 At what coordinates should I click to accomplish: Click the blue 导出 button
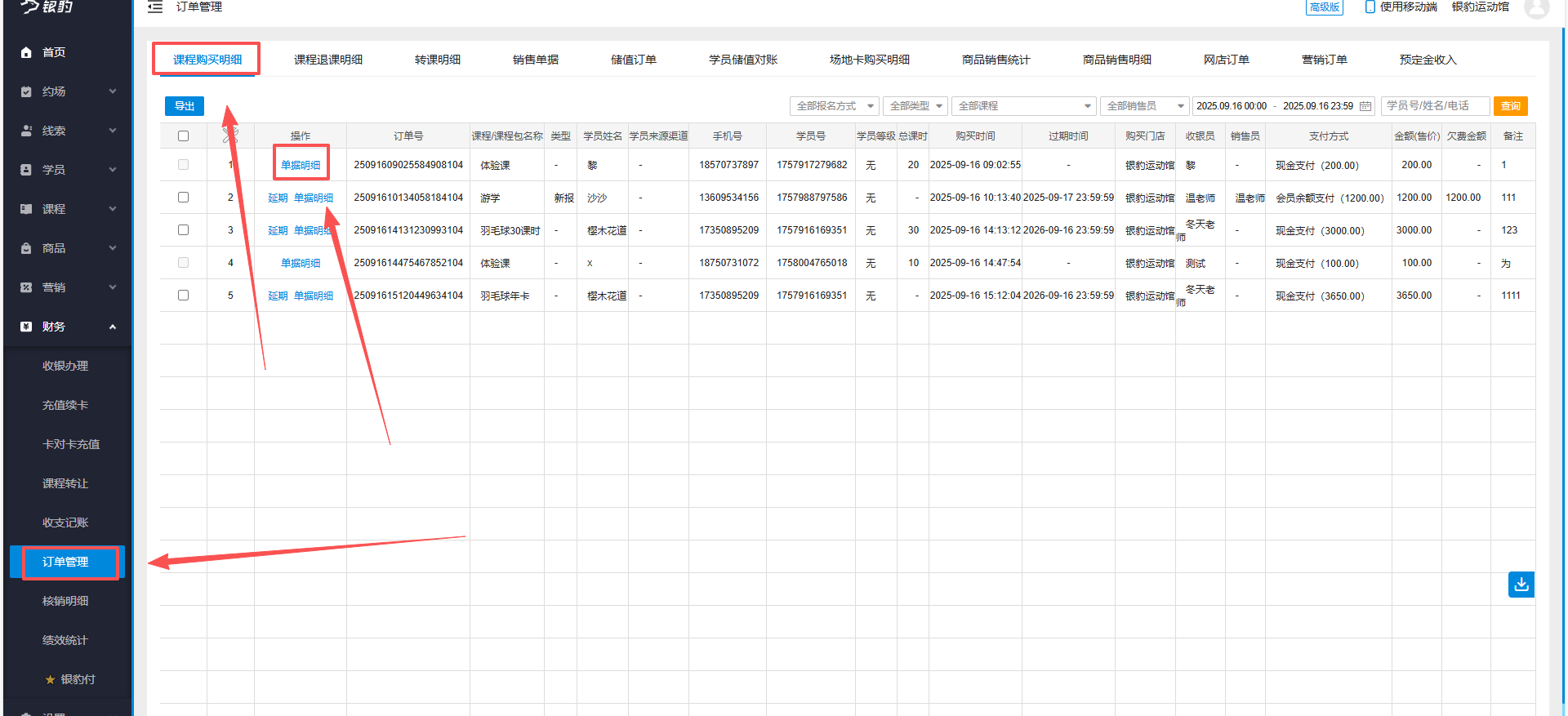(185, 106)
